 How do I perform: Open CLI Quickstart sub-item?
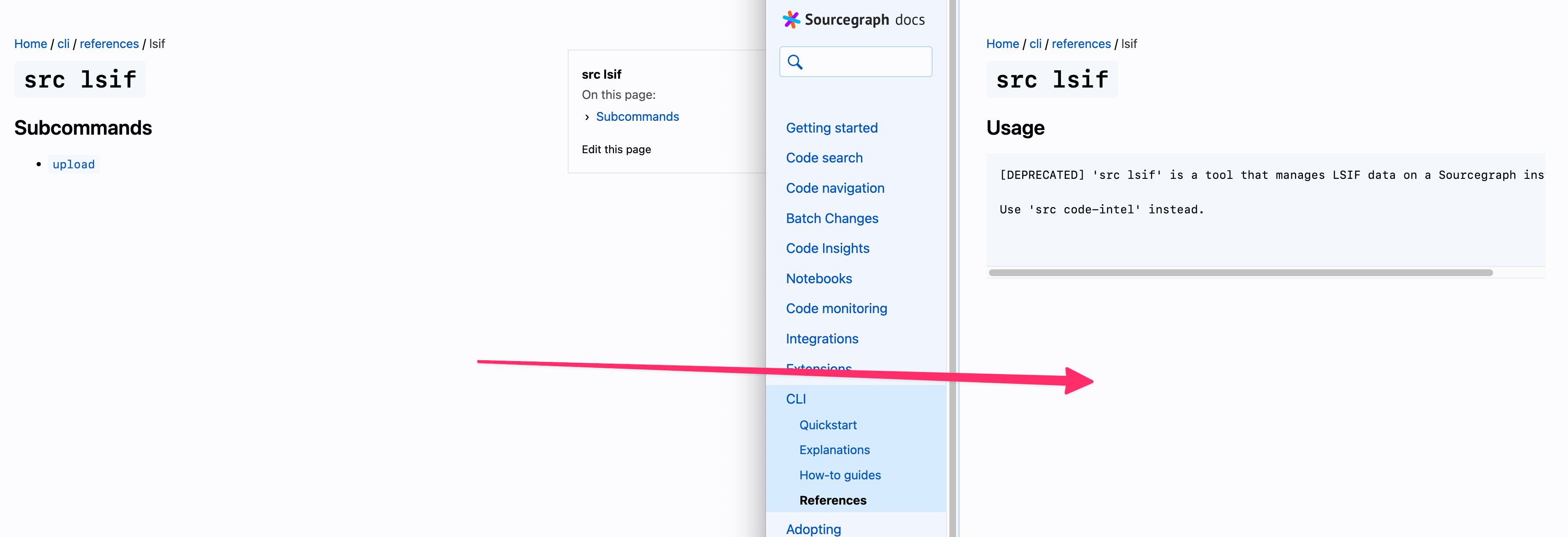click(828, 425)
